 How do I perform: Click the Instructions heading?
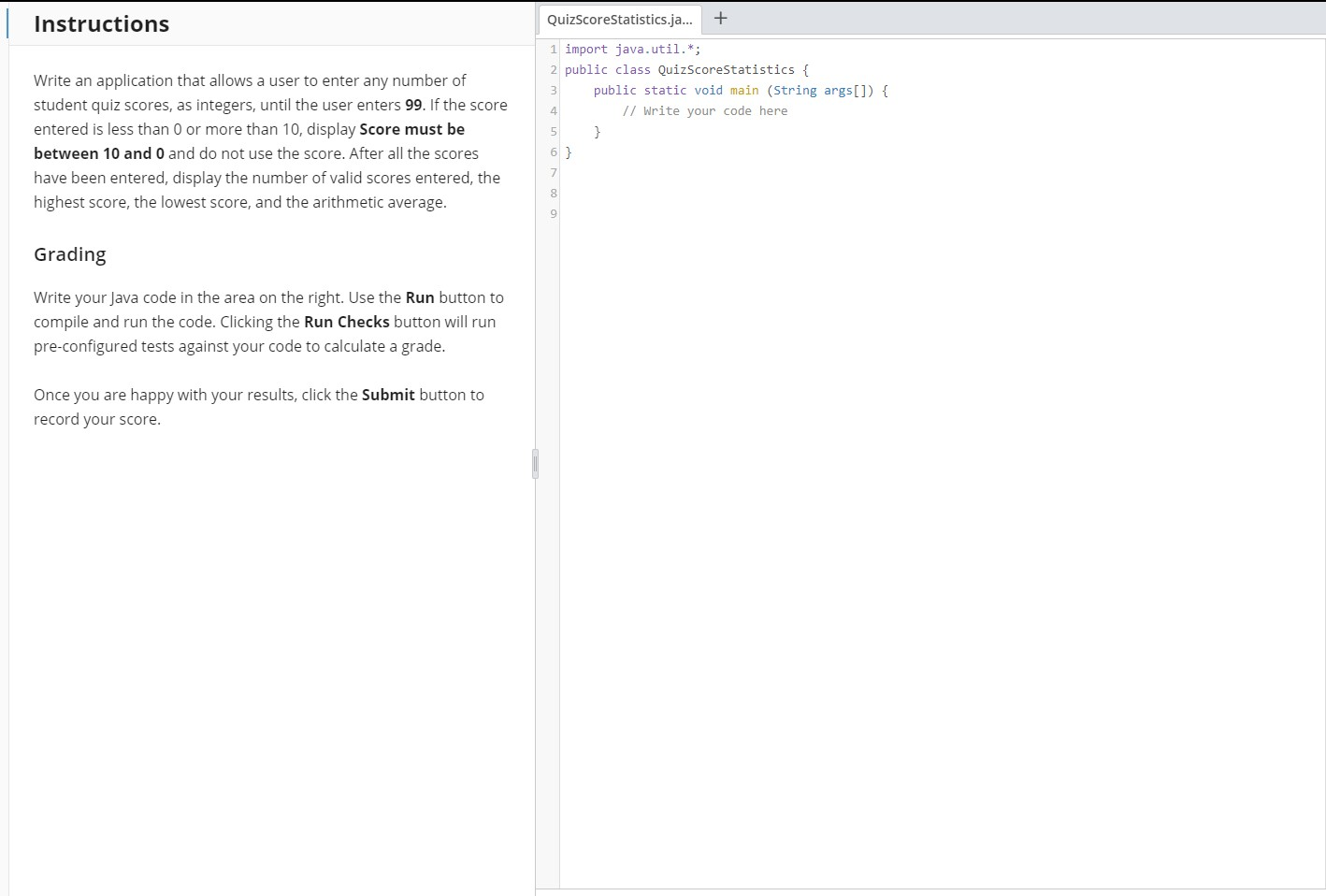[x=101, y=22]
